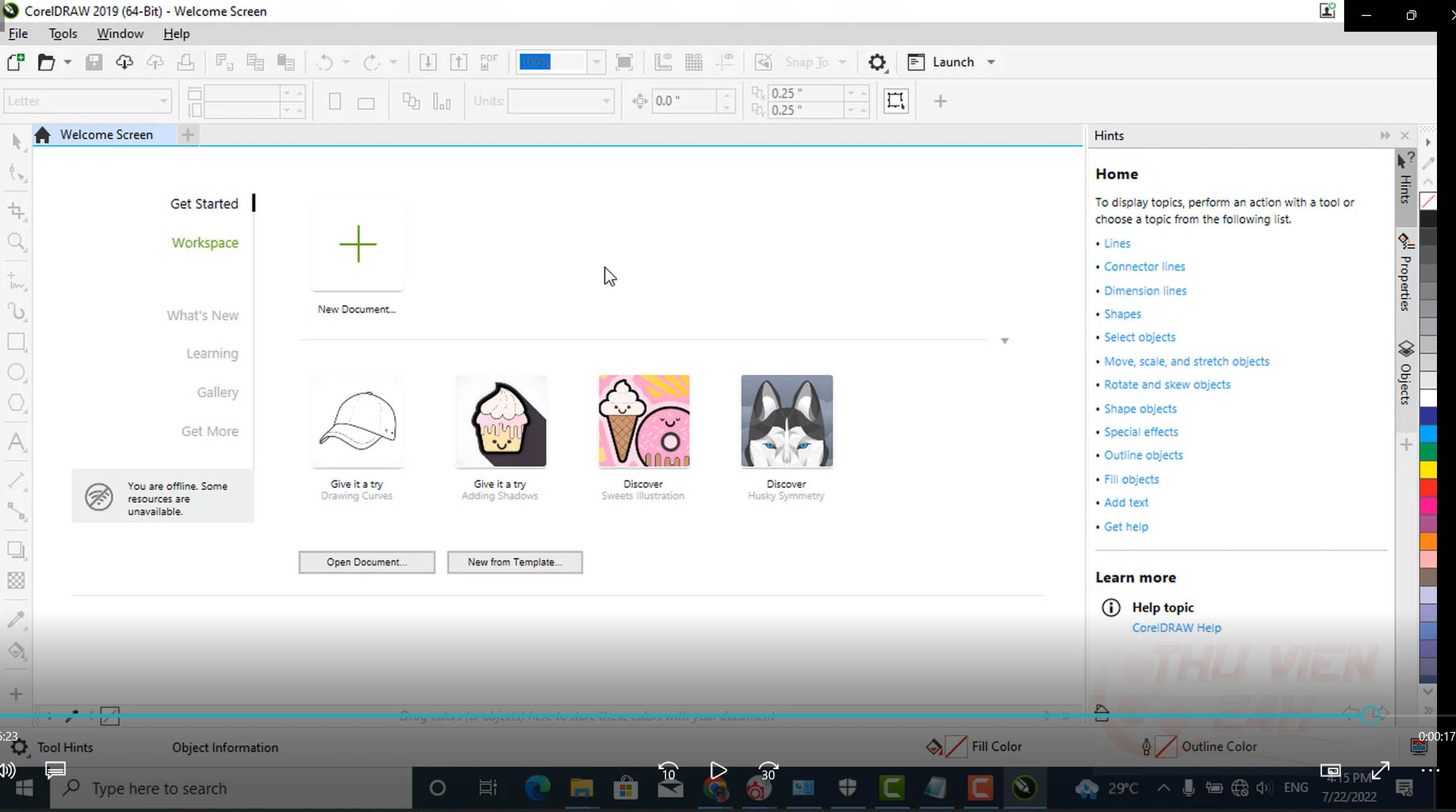Screen dimensions: 1456x812
Task: Open the File menu
Action: tap(18, 33)
